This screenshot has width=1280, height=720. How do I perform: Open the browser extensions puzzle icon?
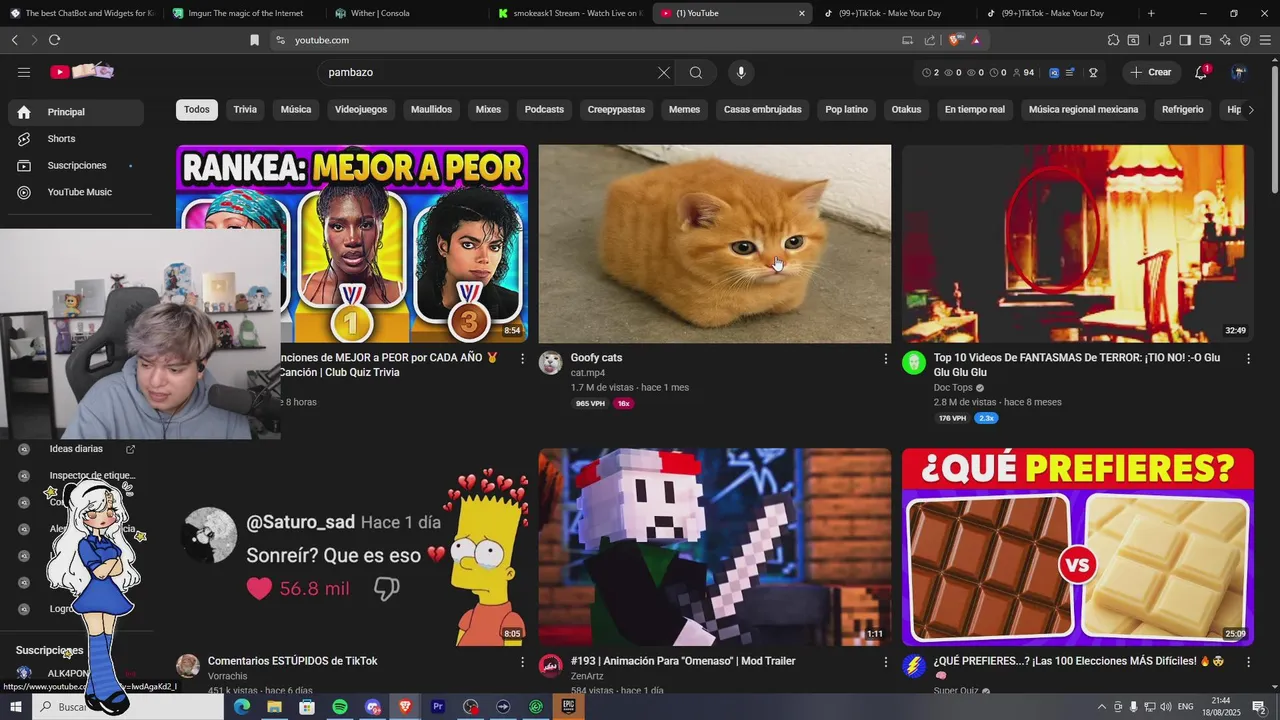click(x=1113, y=40)
